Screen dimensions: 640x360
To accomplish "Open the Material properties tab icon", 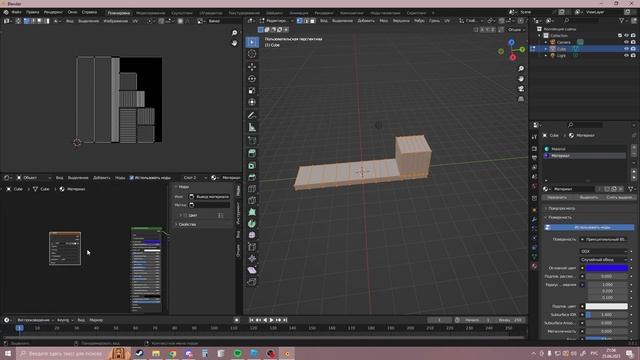I will point(534,266).
